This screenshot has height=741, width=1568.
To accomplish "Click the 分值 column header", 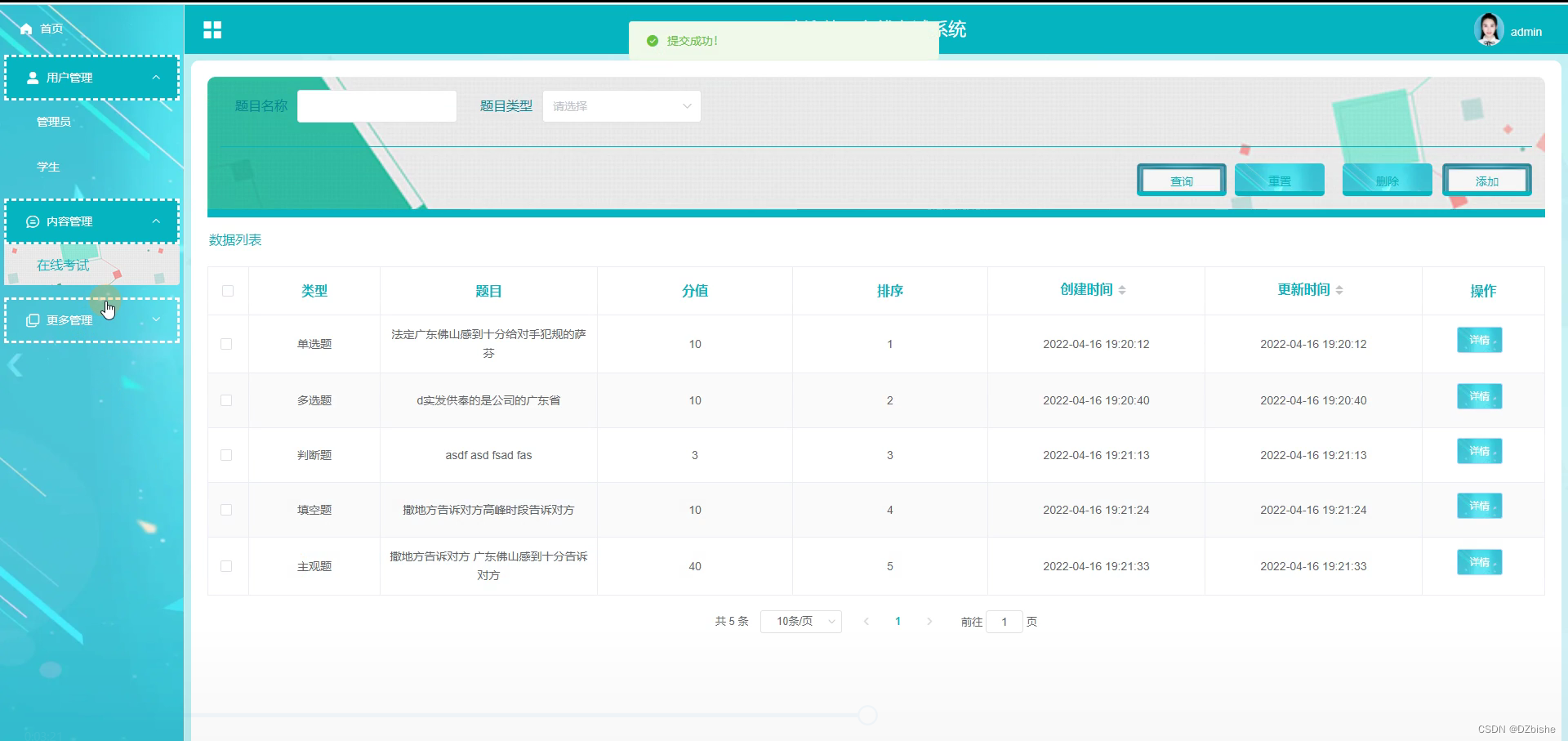I will (x=695, y=291).
